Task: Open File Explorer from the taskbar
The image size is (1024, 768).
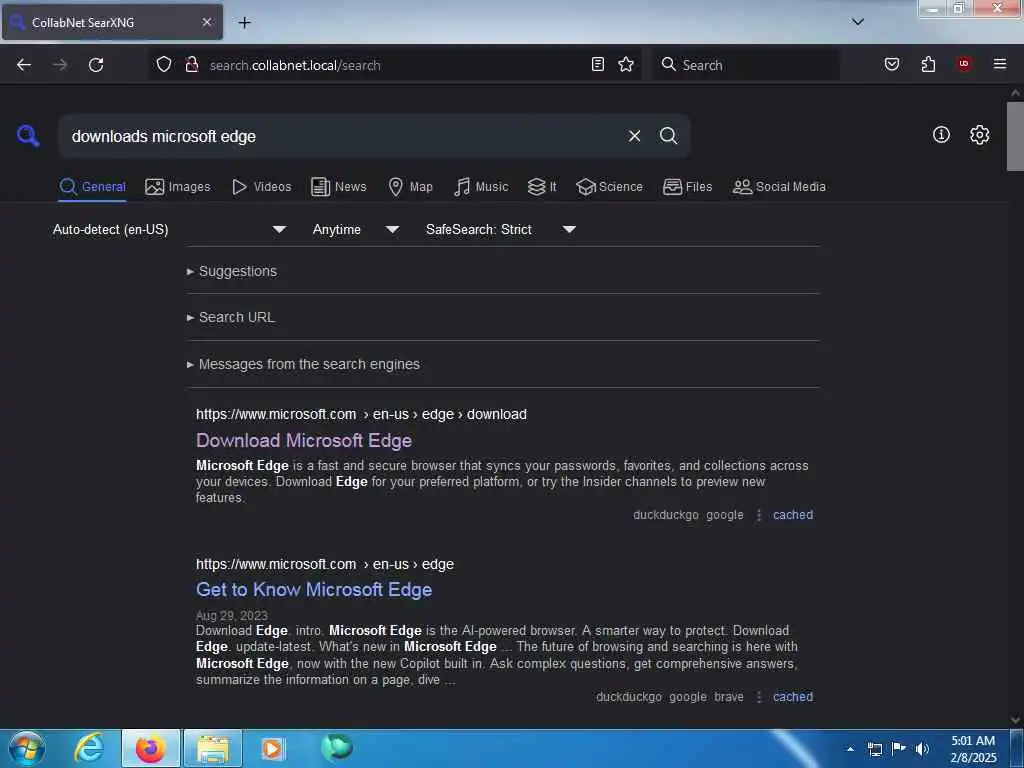Action: [213, 748]
